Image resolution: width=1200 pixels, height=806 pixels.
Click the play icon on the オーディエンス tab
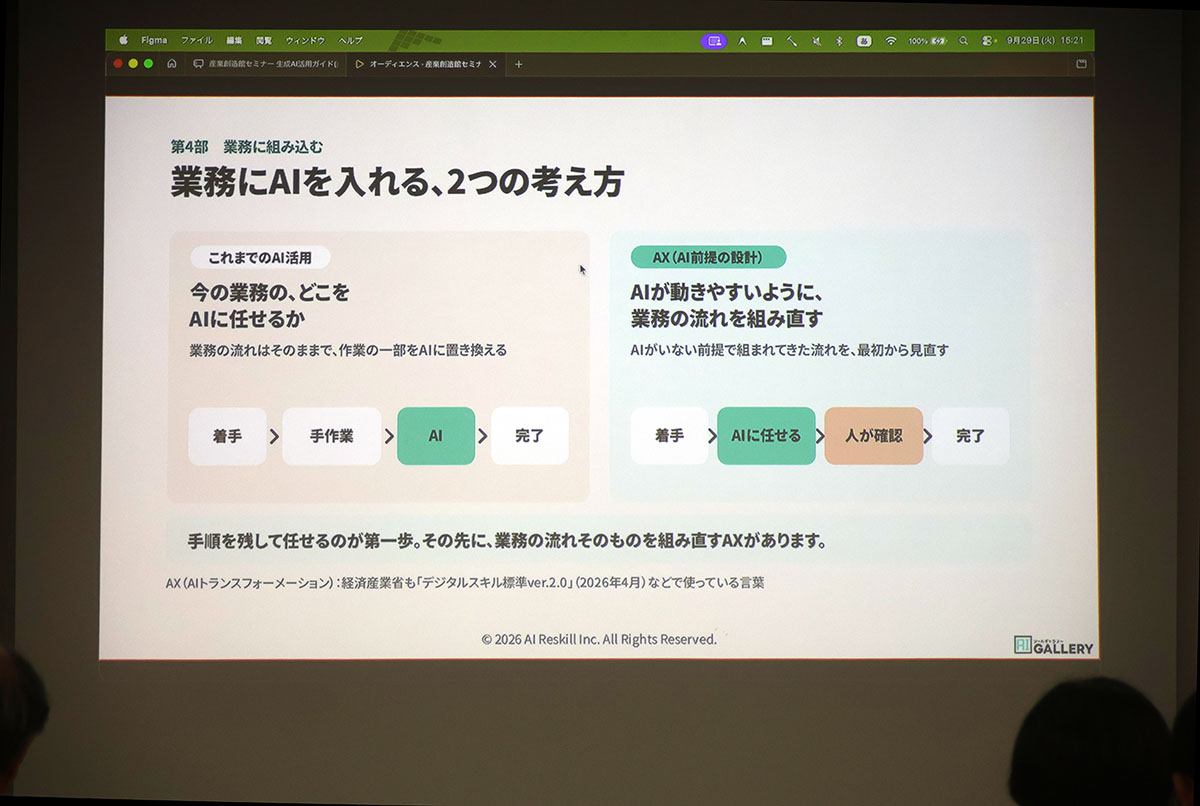pos(359,64)
